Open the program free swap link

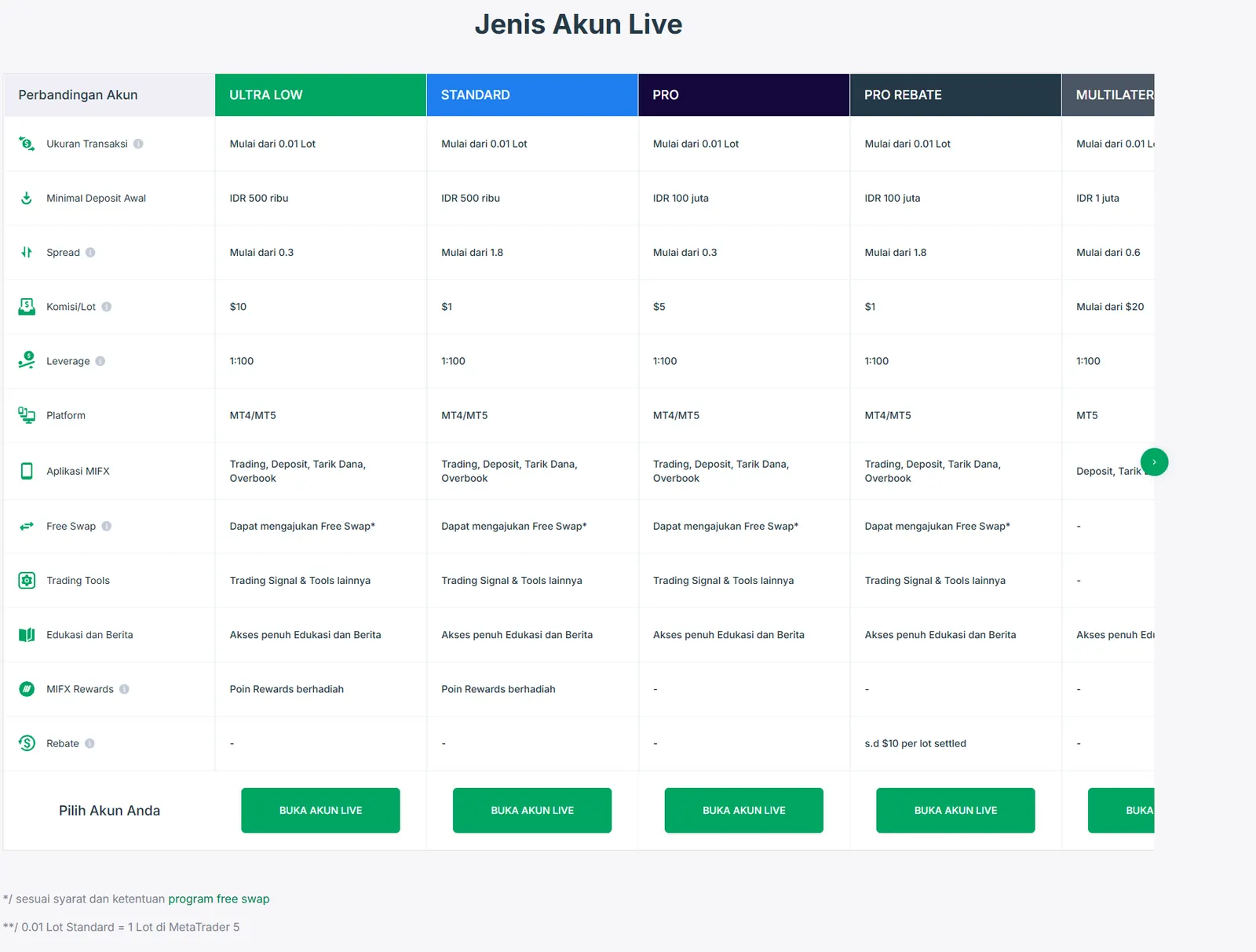[219, 899]
